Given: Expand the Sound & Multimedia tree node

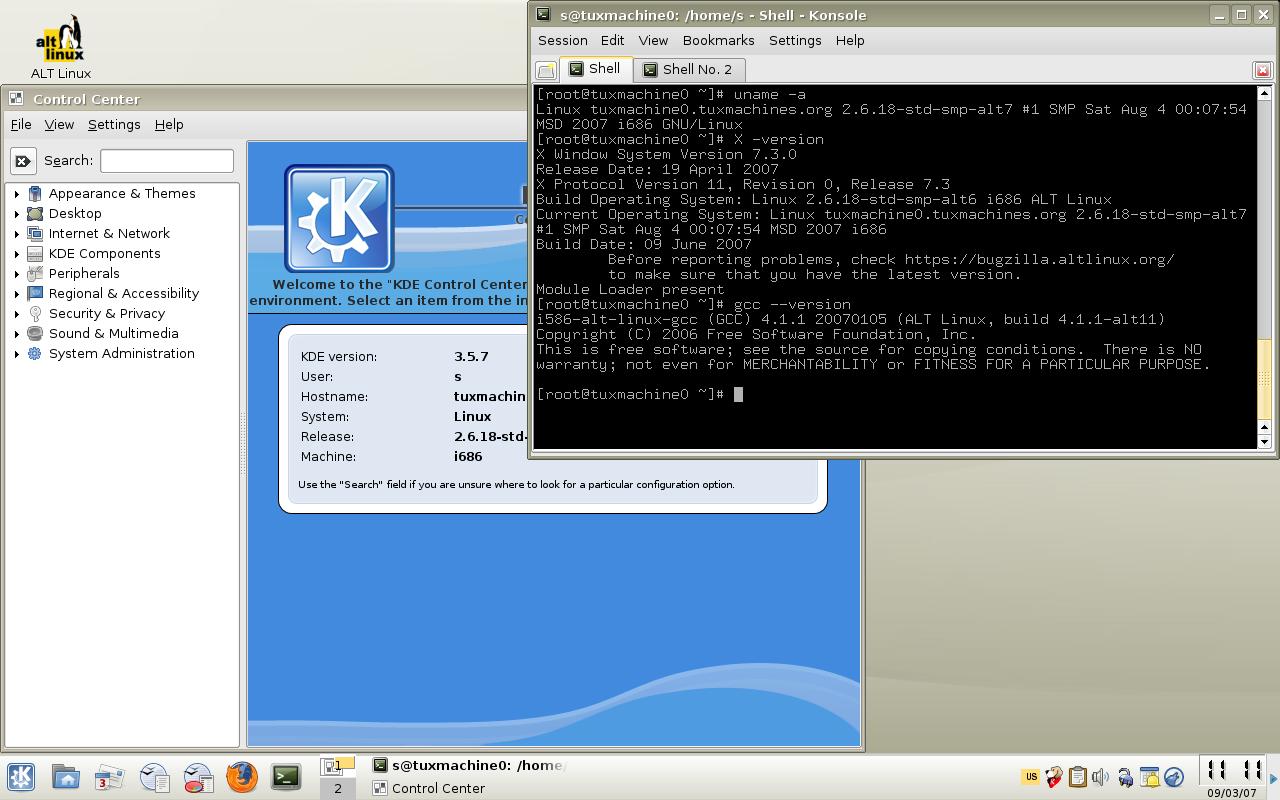Looking at the screenshot, I should tap(16, 334).
